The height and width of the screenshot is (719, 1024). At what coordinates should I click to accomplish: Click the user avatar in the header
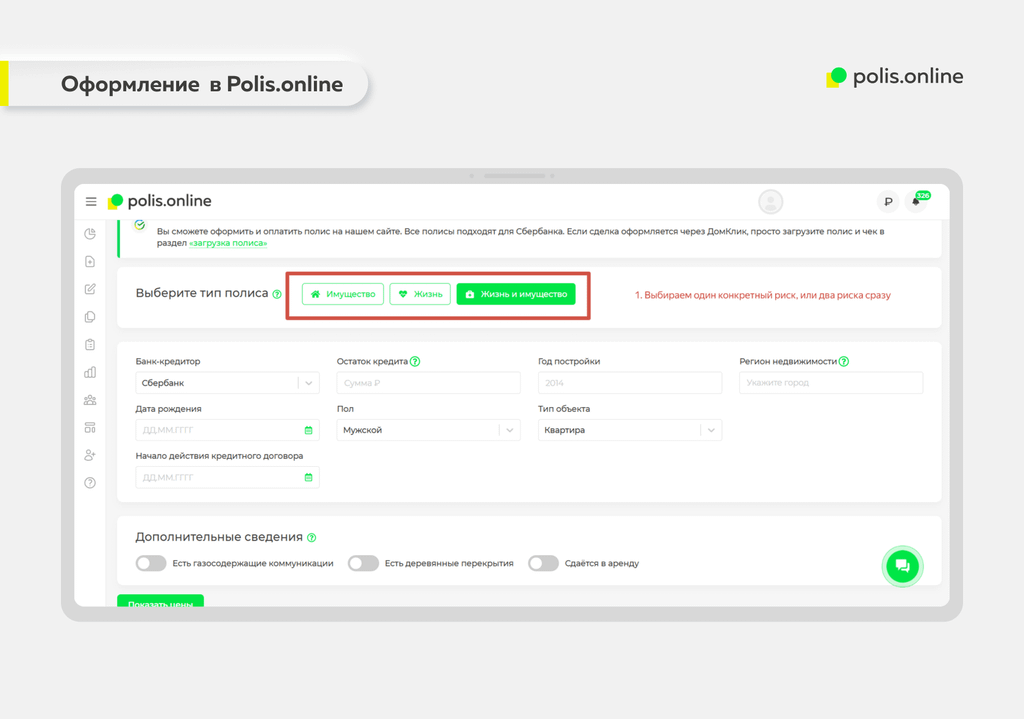point(771,202)
